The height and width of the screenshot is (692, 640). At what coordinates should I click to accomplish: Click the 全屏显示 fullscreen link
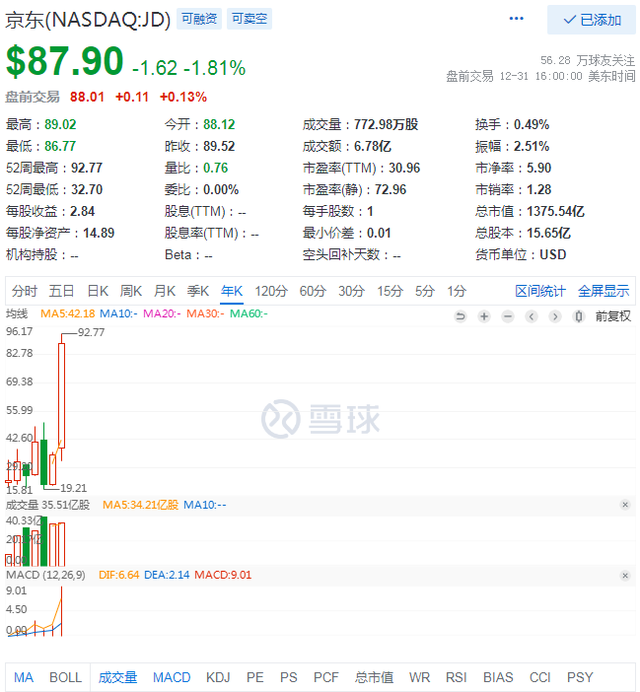pyautogui.click(x=603, y=291)
